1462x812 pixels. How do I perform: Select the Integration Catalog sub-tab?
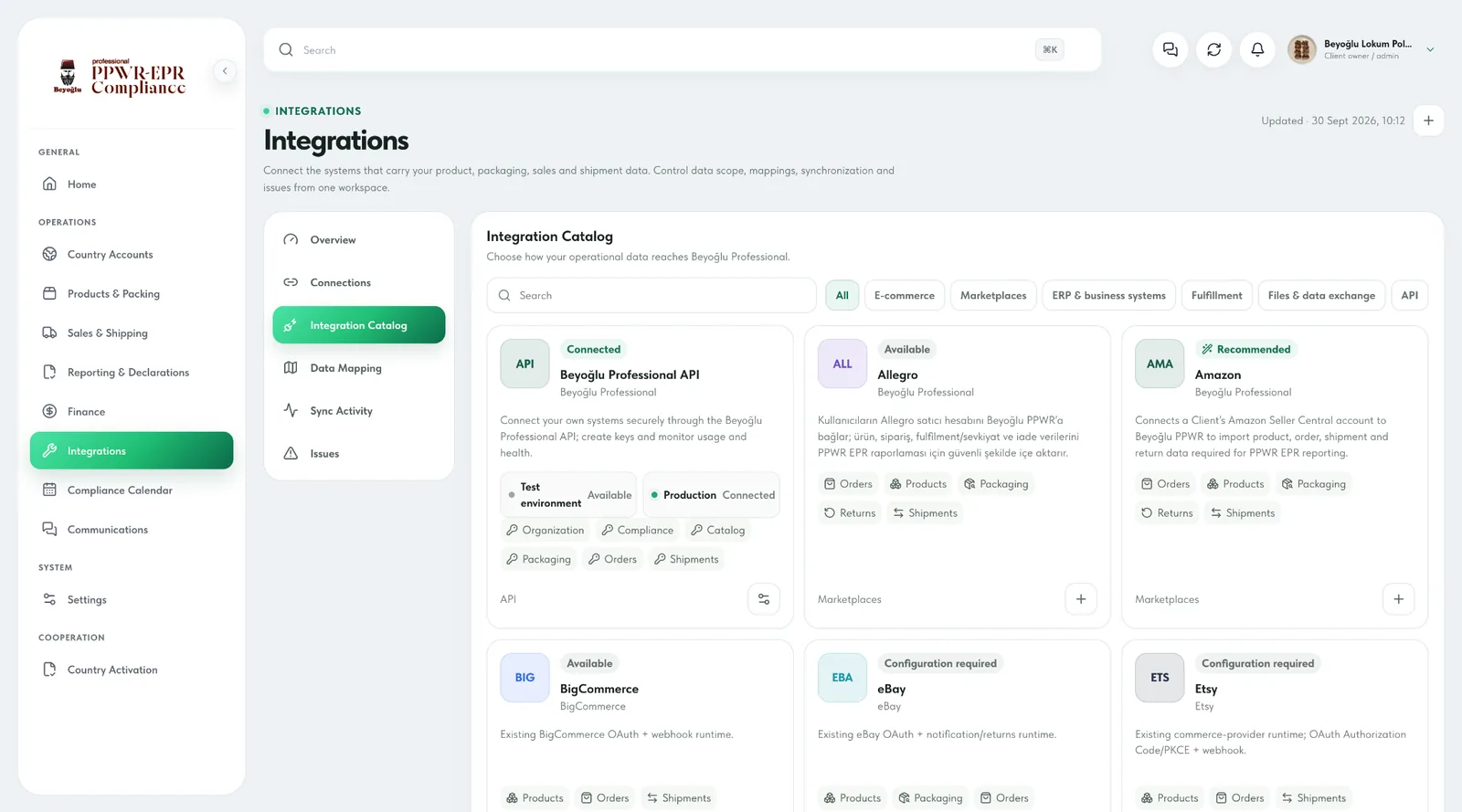pyautogui.click(x=359, y=325)
